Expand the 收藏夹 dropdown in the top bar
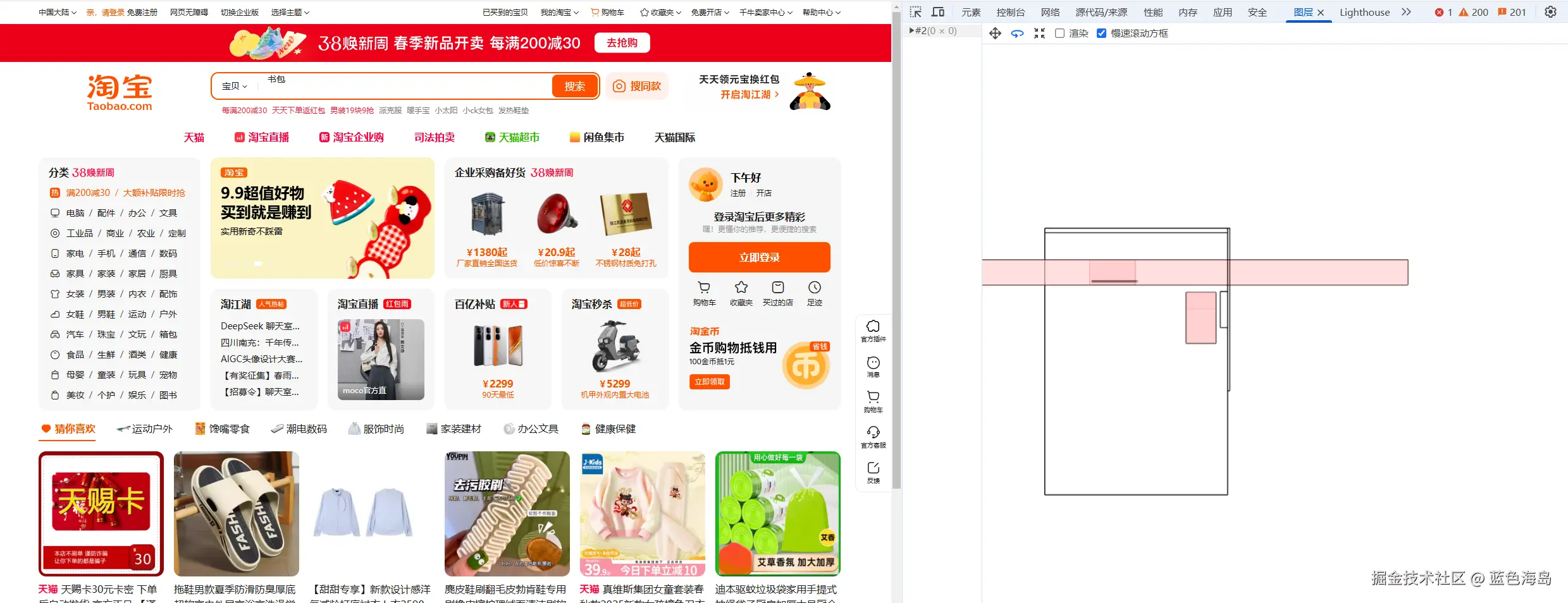1568x603 pixels. tap(661, 12)
